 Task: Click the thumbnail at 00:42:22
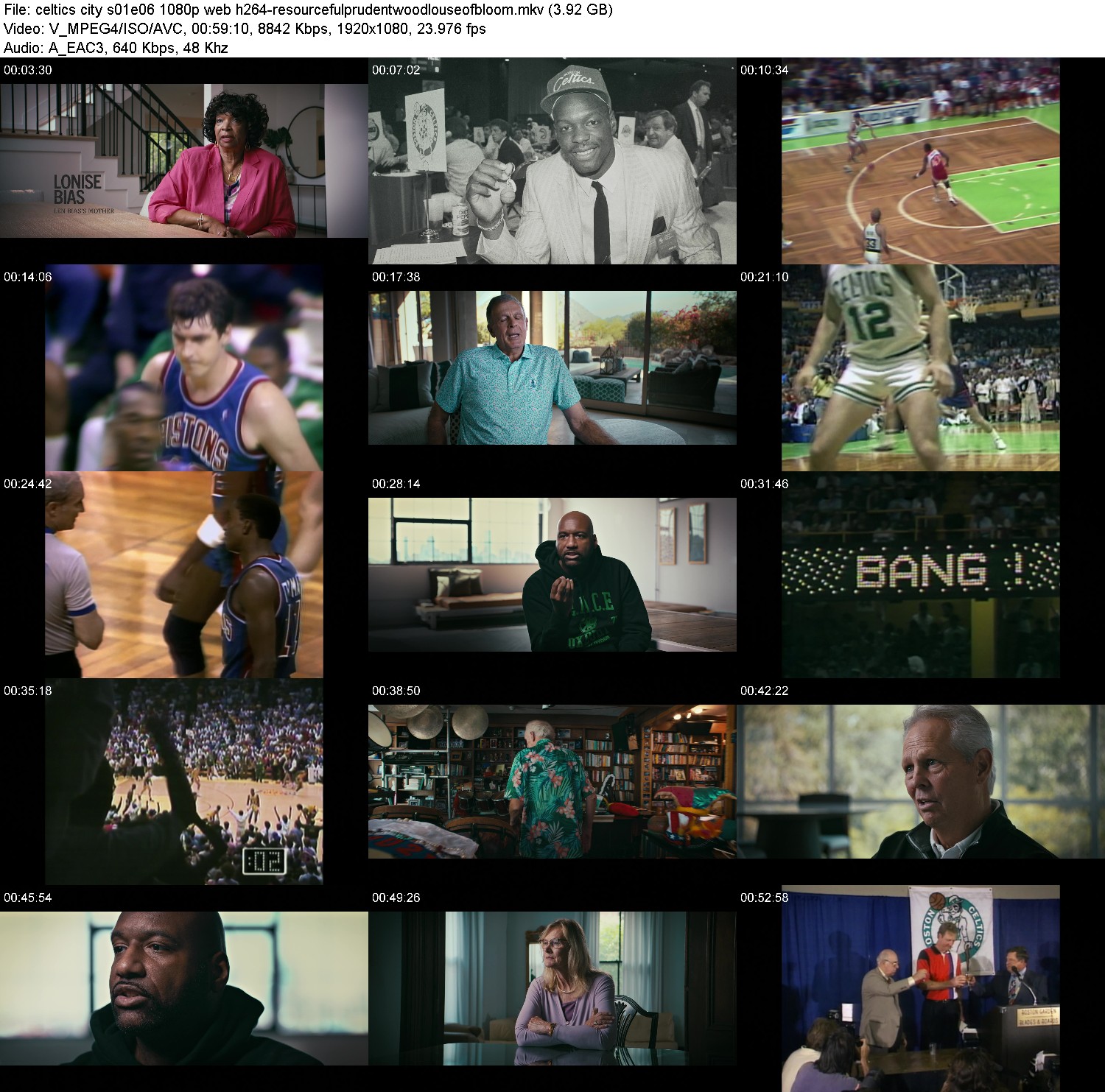[921, 782]
